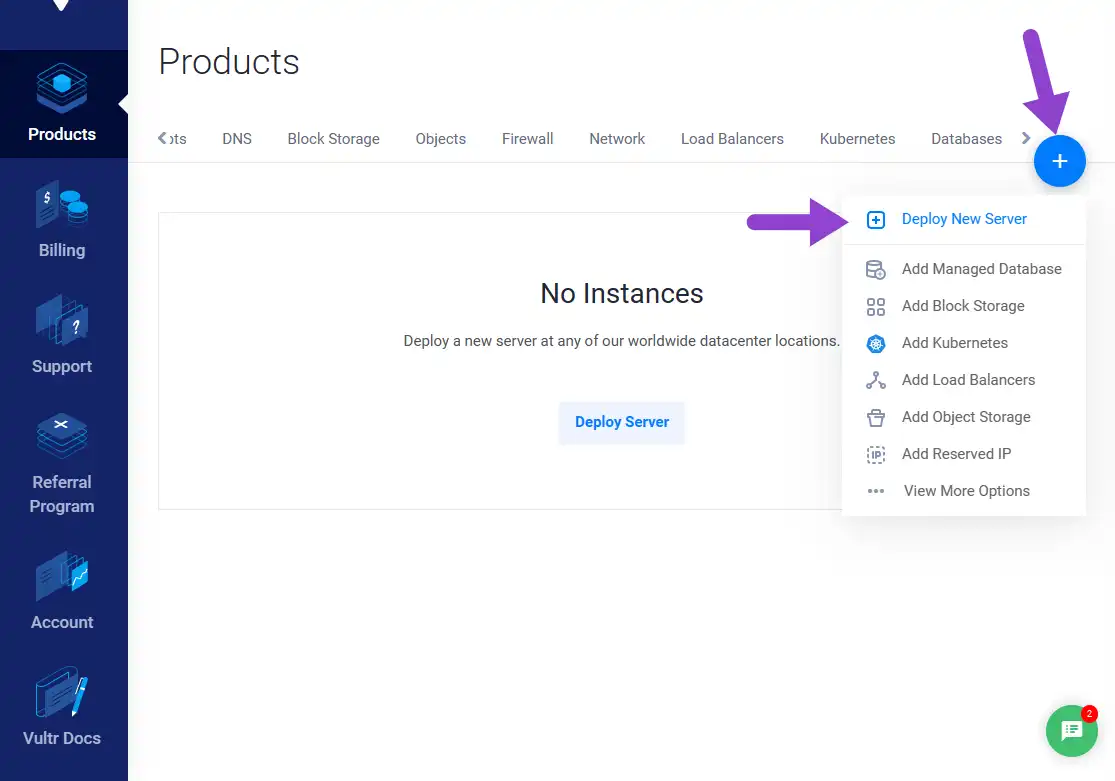Viewport: 1115px width, 781px height.
Task: Open the Support sidebar icon
Action: 62,320
